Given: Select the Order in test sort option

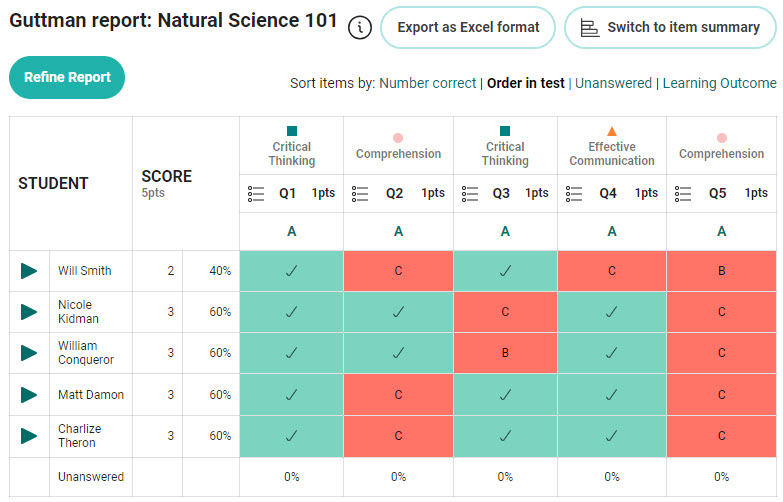Looking at the screenshot, I should coord(525,84).
